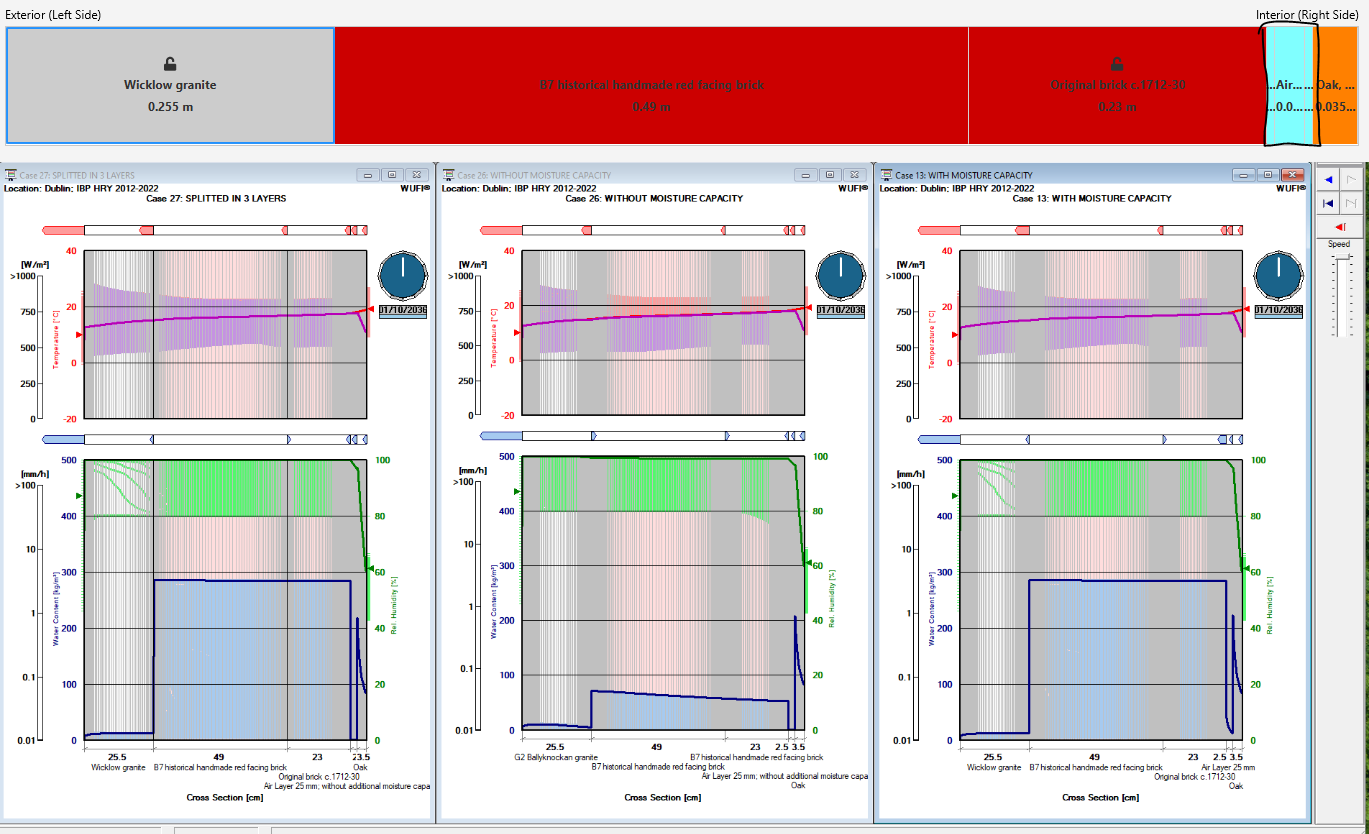The image size is (1369, 834).
Task: Click the 01/10/2036 date in Case 13
Action: (x=1278, y=310)
